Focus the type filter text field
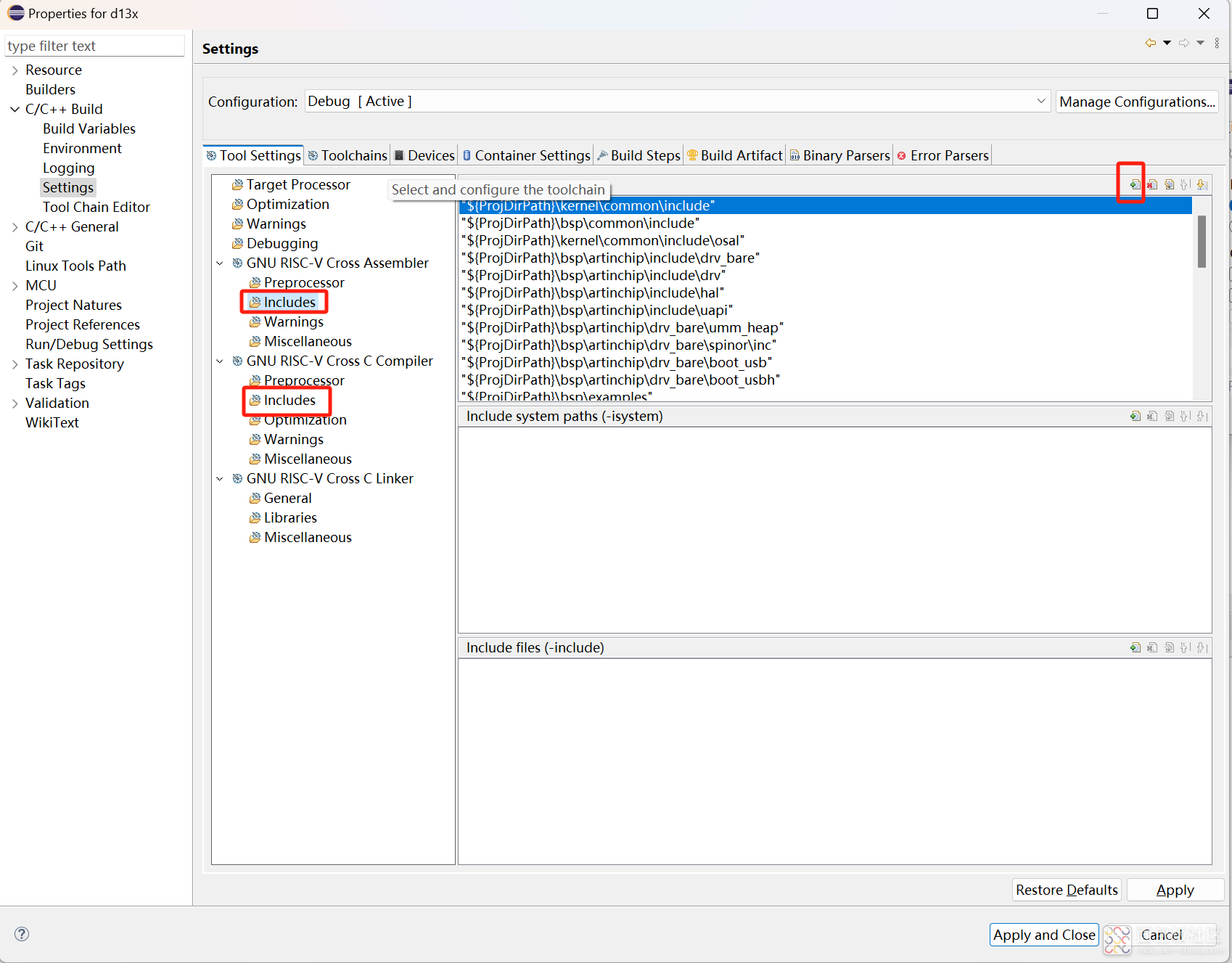Image resolution: width=1232 pixels, height=963 pixels. click(94, 46)
